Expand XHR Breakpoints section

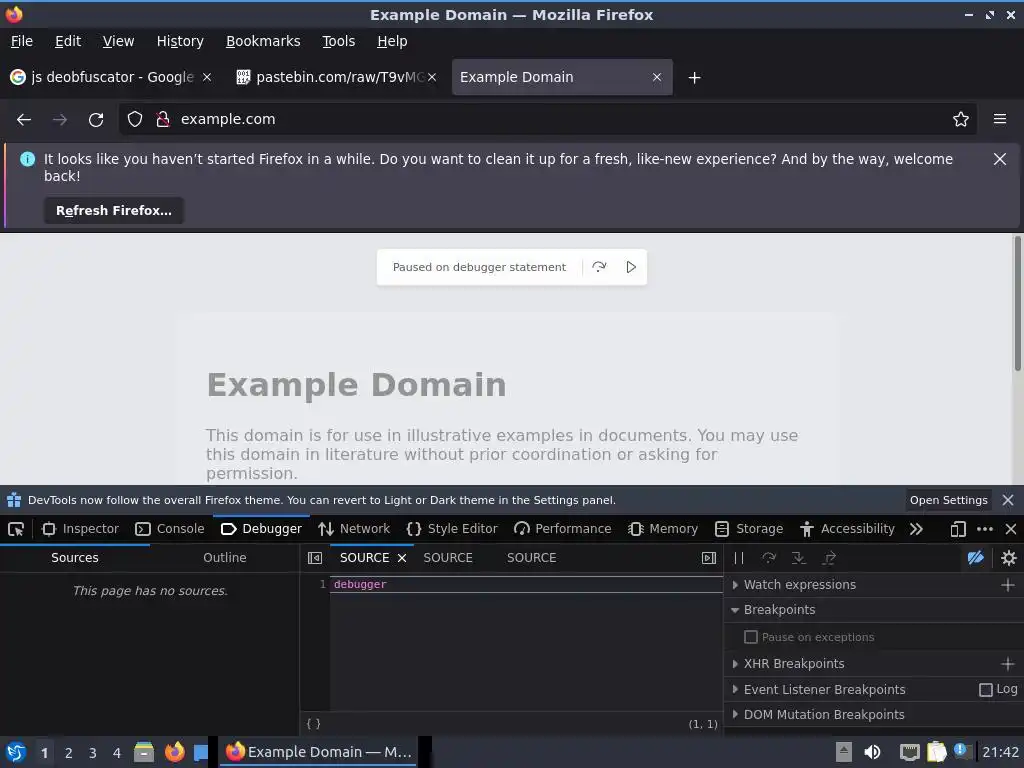[x=735, y=664]
